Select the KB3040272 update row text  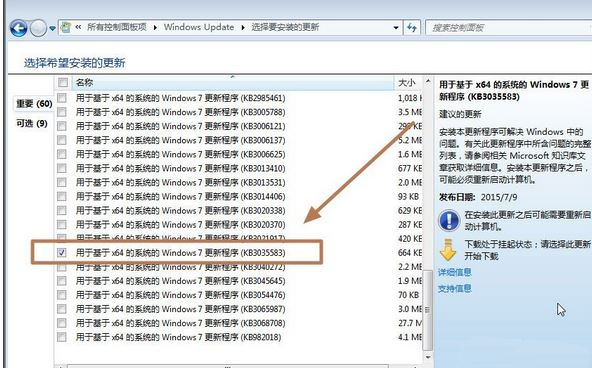tap(180, 267)
